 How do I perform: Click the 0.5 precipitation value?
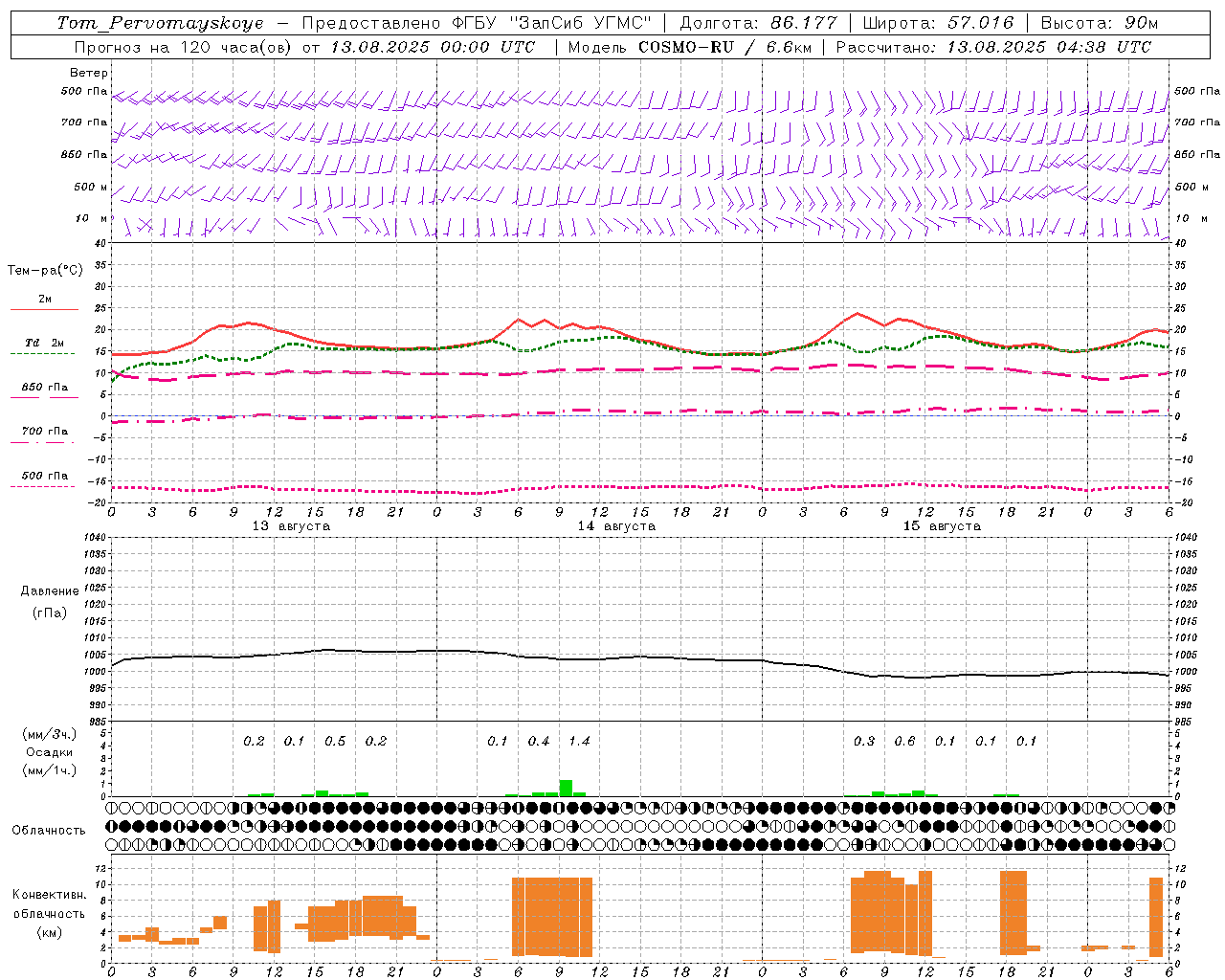pyautogui.click(x=335, y=742)
